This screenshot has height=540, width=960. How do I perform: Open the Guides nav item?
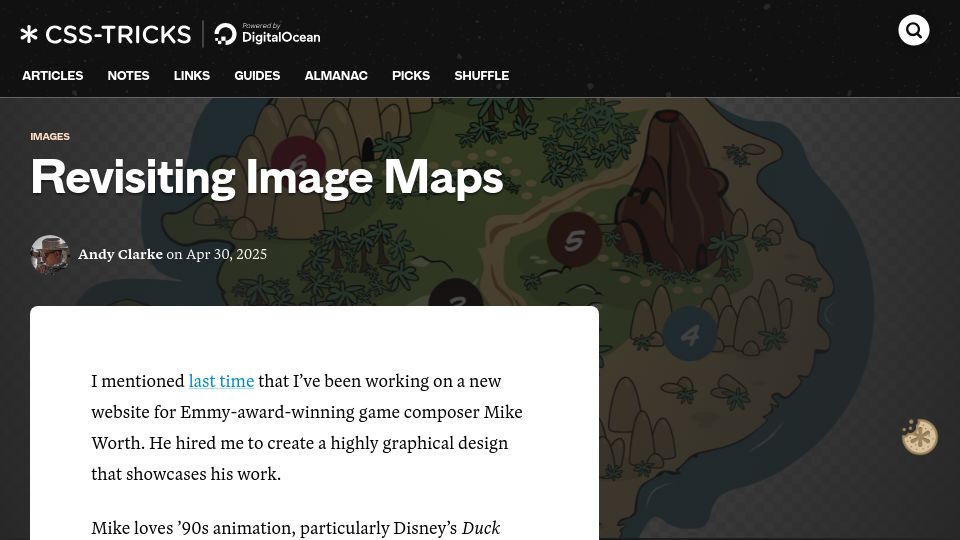click(257, 75)
